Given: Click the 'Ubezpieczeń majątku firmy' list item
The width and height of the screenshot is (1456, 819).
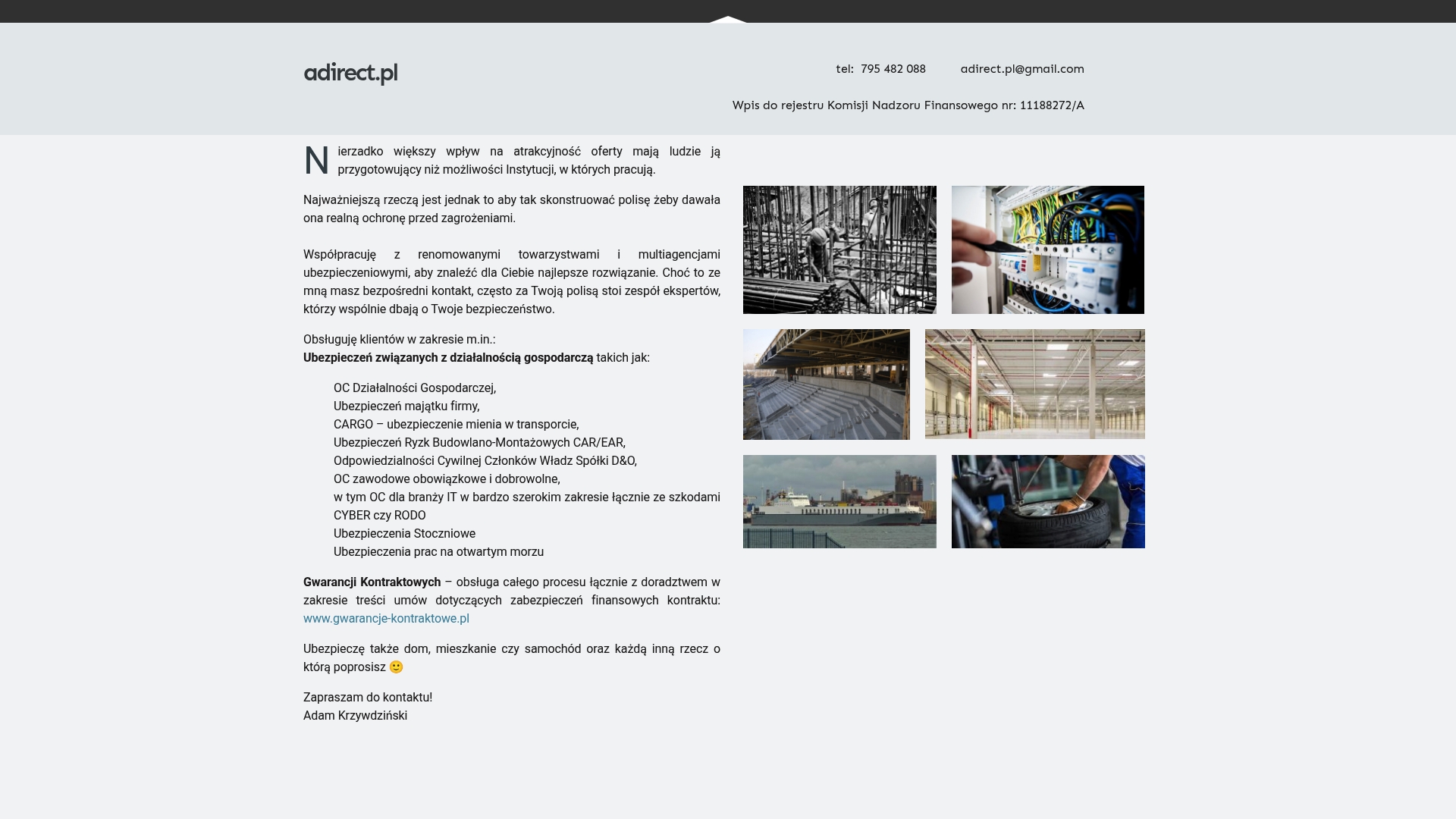Looking at the screenshot, I should pos(406,406).
